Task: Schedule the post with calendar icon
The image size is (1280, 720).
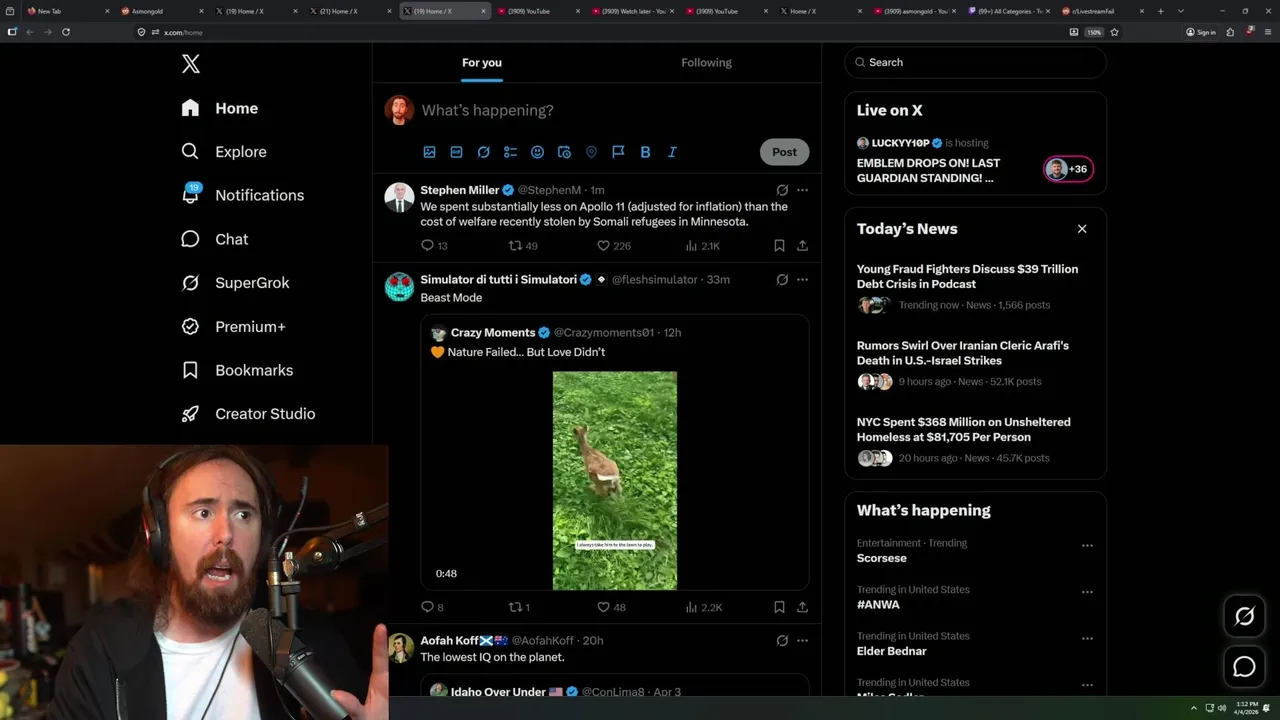Action: point(564,152)
